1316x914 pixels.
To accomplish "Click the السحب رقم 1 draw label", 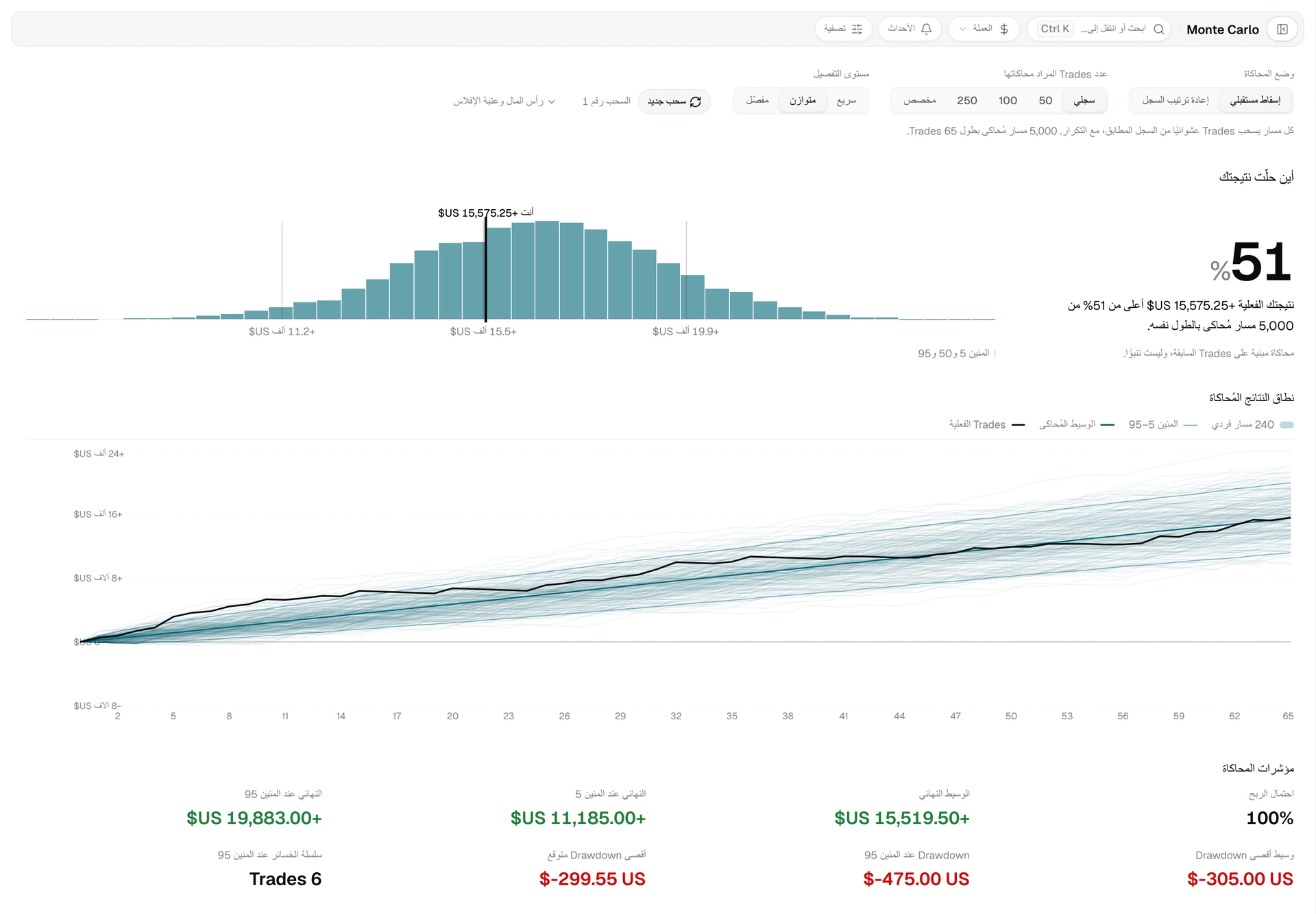I will (x=606, y=101).
